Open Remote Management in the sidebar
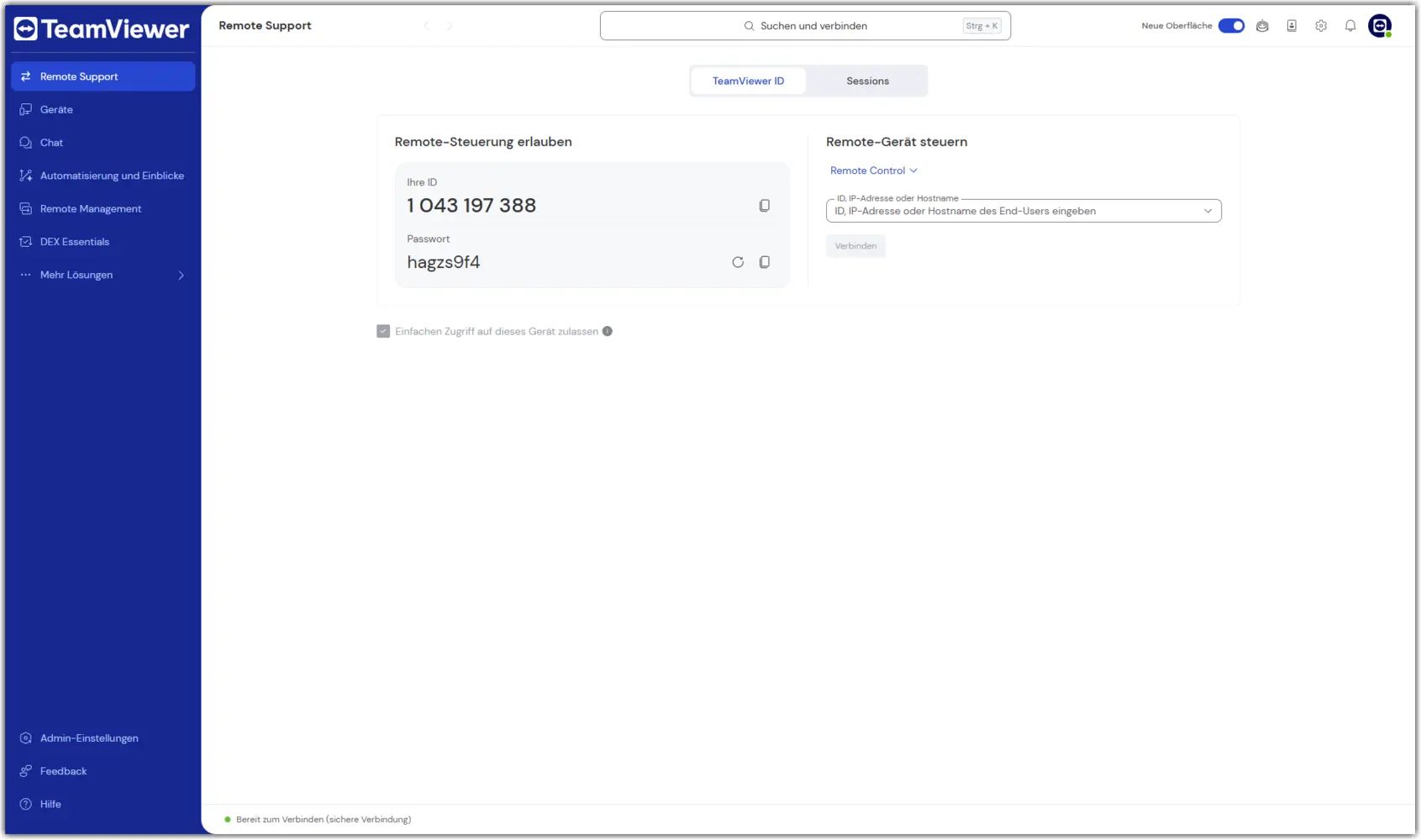This screenshot has height=840, width=1421. [x=103, y=208]
